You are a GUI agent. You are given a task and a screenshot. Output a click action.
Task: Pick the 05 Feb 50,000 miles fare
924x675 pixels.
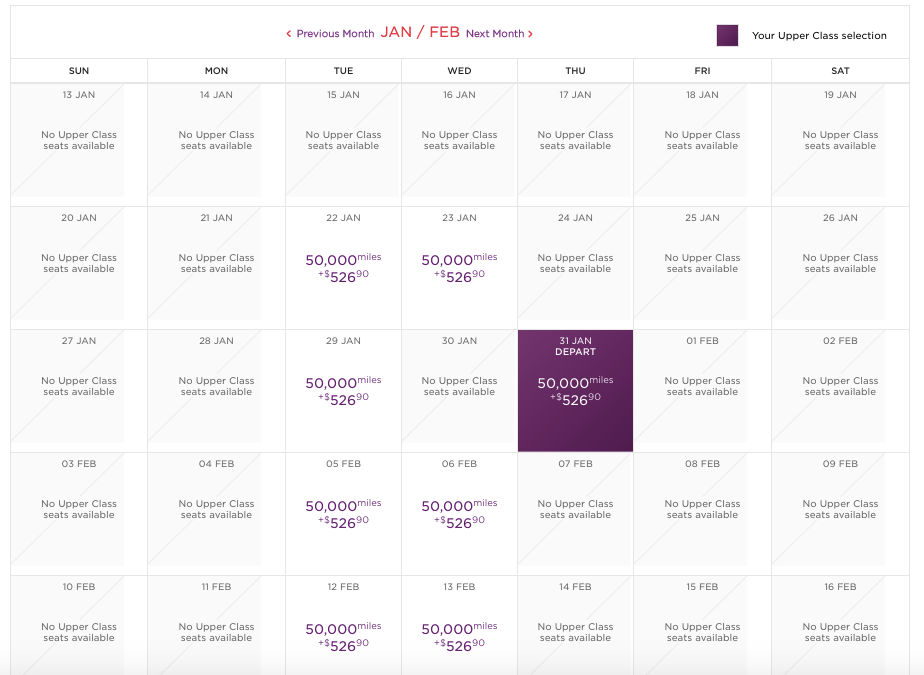coord(344,514)
